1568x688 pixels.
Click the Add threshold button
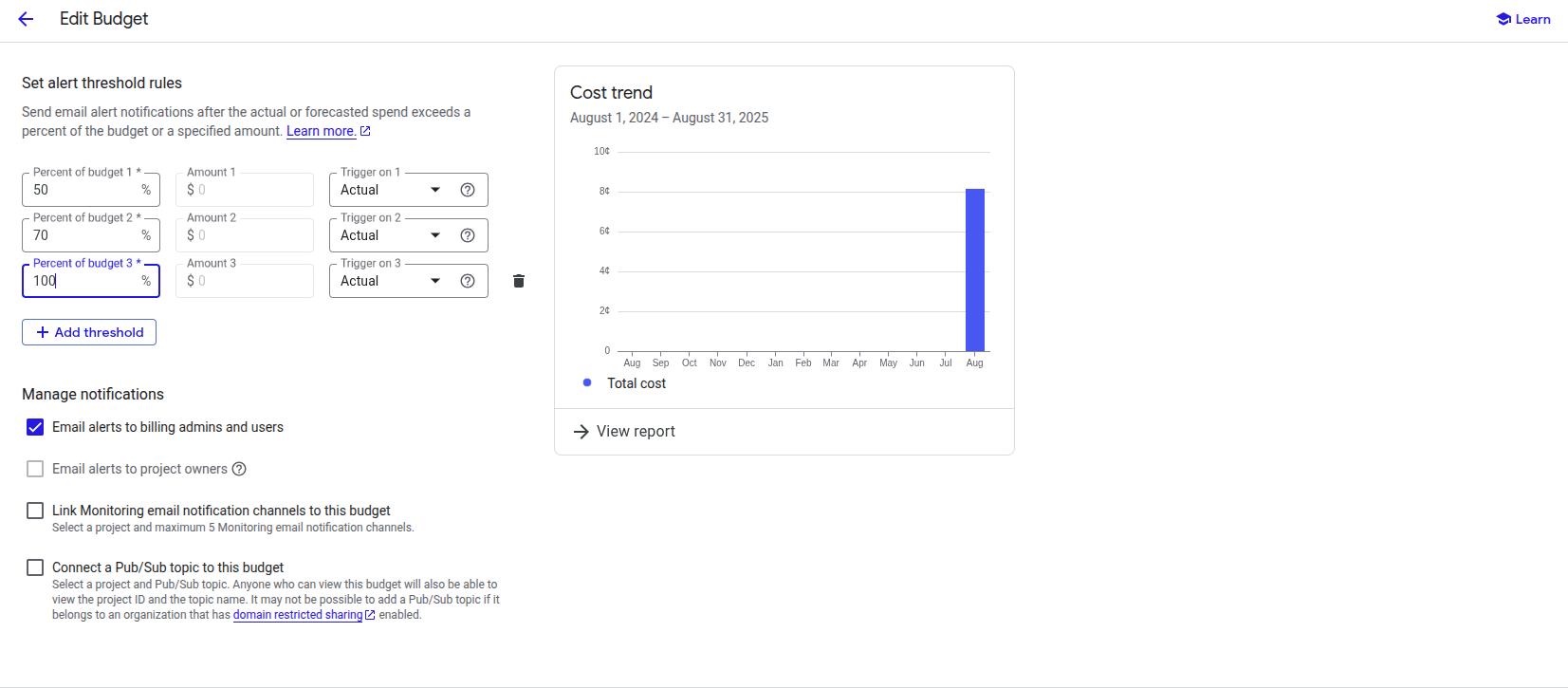click(x=89, y=332)
